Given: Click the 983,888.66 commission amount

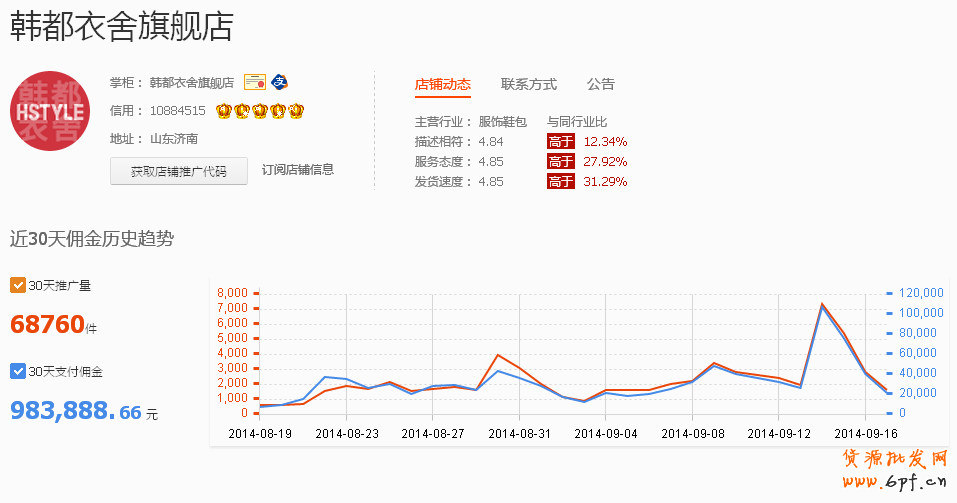Looking at the screenshot, I should 76,411.
